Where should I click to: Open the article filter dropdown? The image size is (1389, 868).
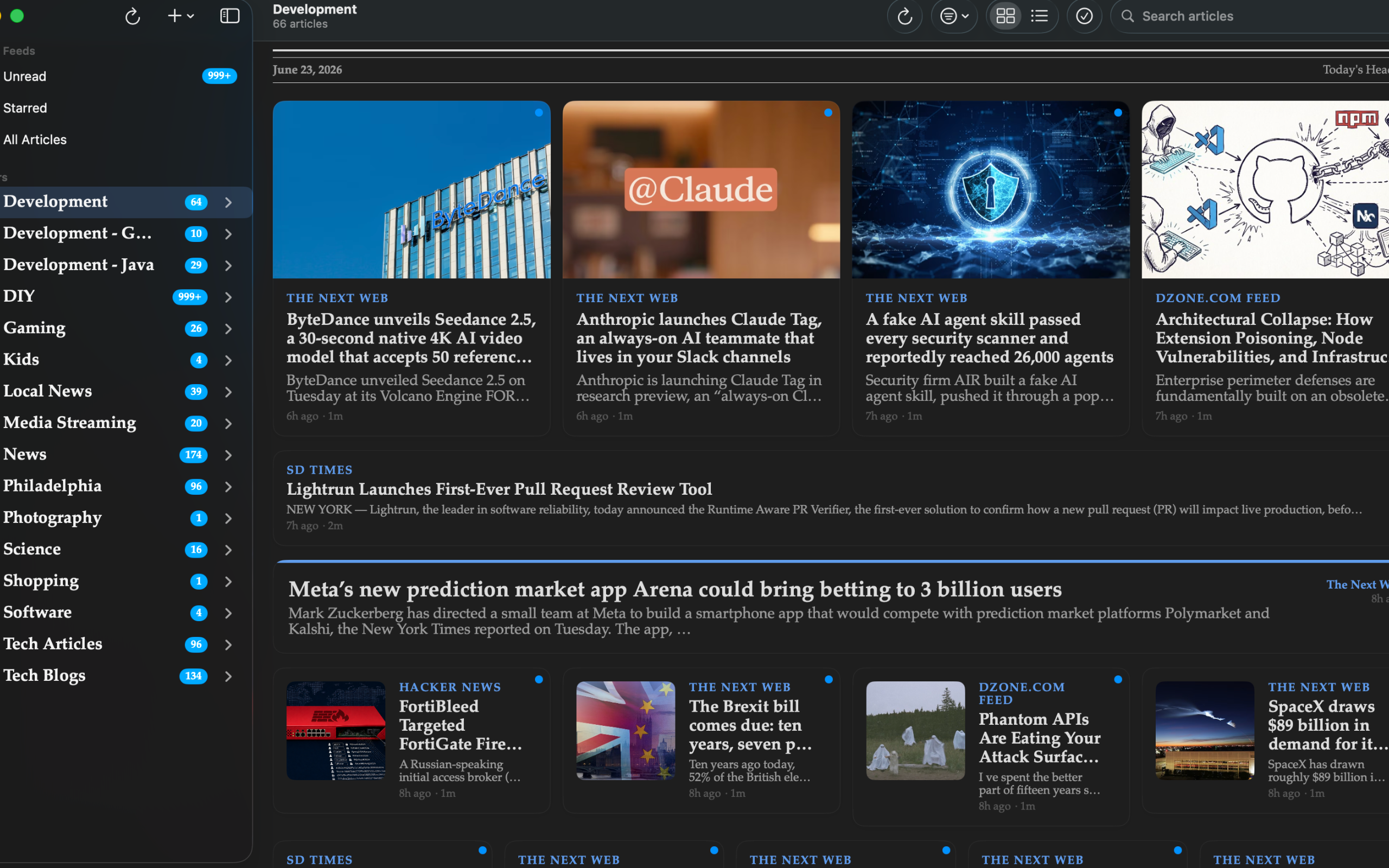tap(954, 16)
